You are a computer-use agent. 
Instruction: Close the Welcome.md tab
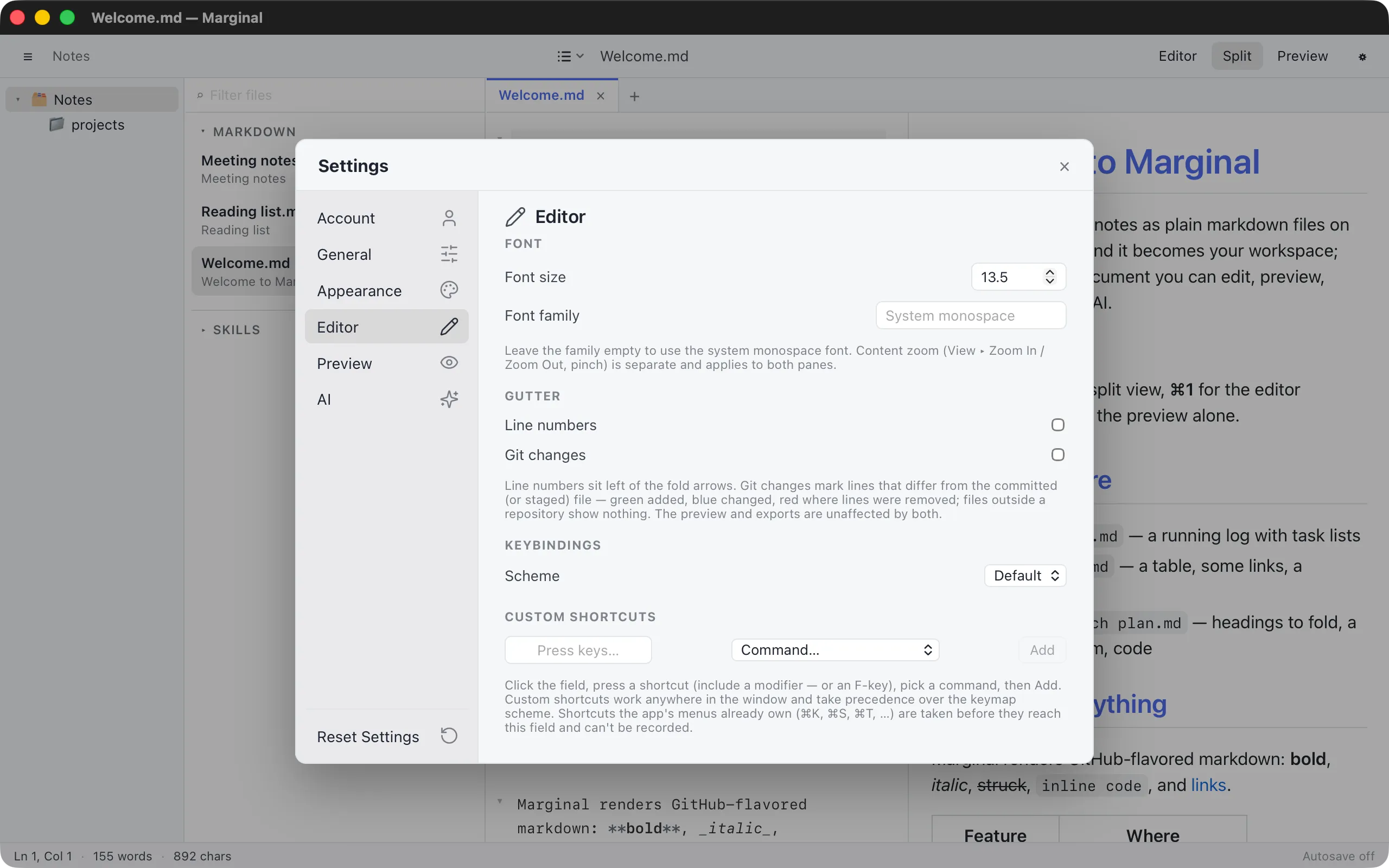point(601,96)
